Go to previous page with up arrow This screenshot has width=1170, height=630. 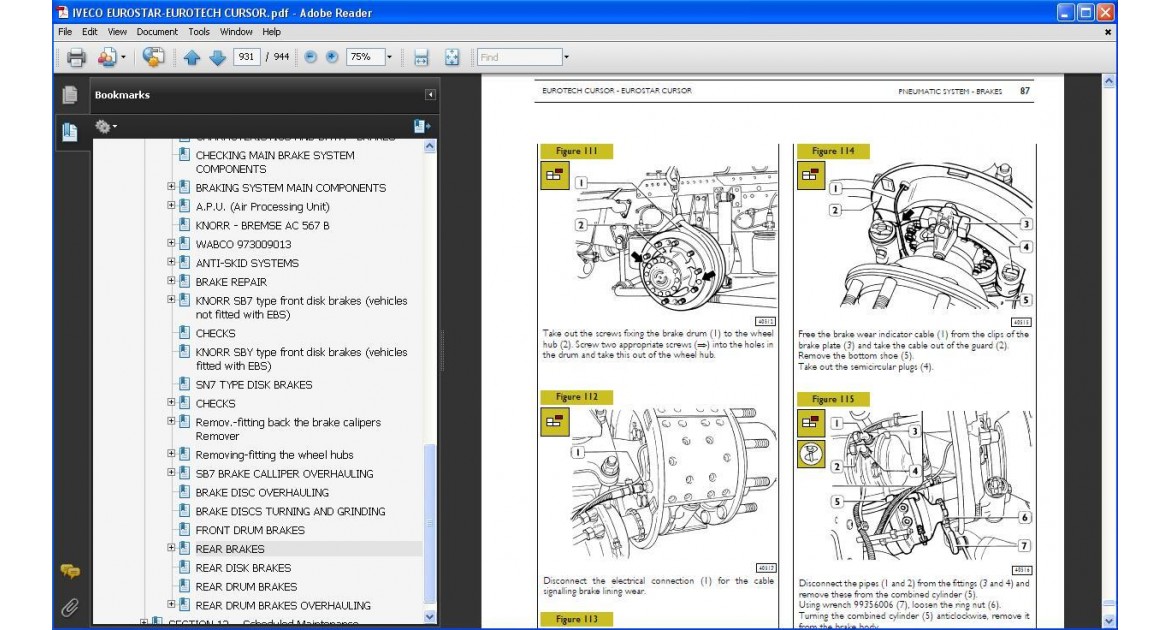coord(192,57)
